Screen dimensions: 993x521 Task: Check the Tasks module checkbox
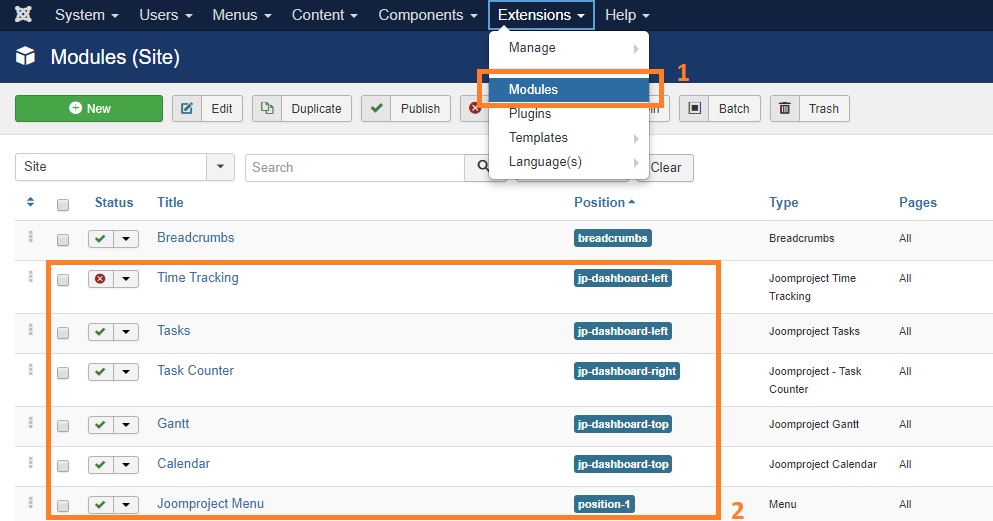63,333
